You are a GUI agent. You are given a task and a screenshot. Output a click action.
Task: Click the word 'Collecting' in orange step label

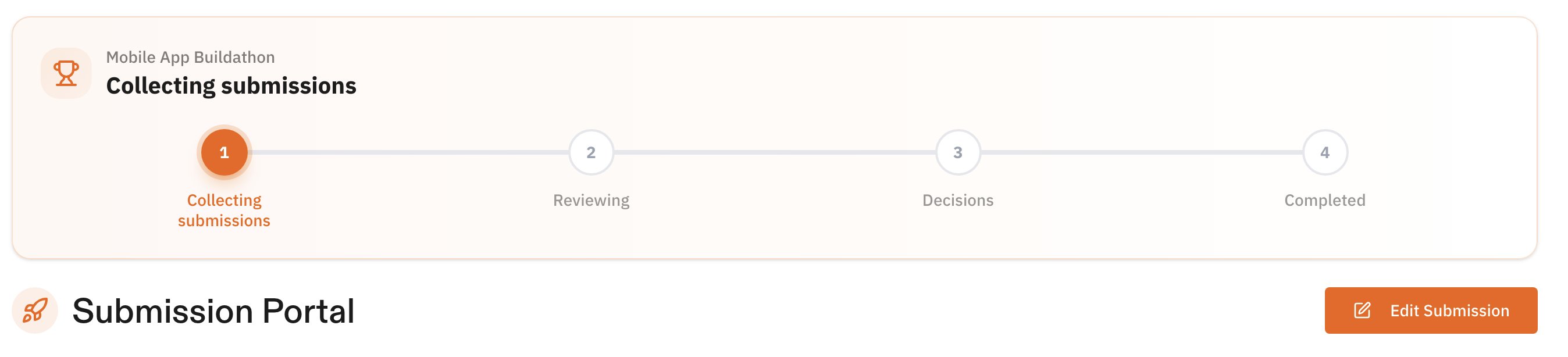(x=224, y=200)
